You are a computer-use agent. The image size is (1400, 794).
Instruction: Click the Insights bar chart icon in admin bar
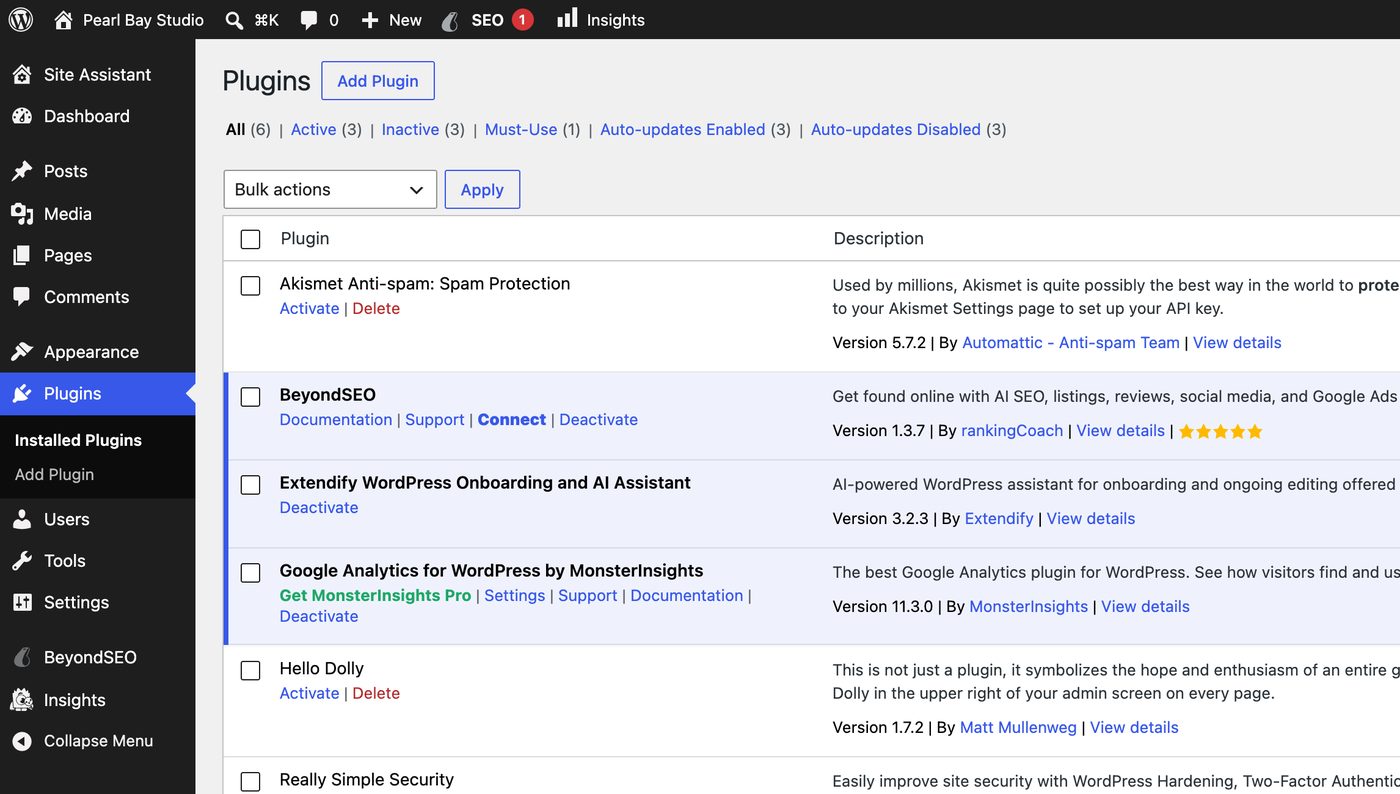point(567,18)
